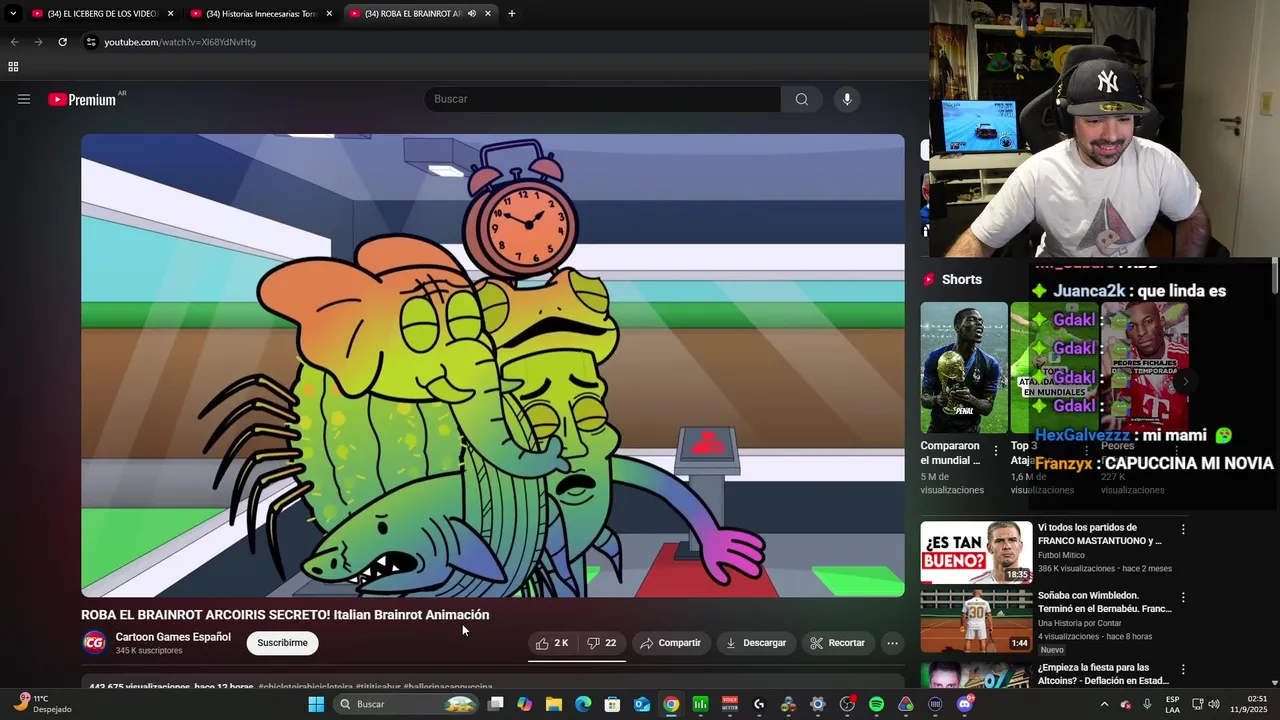Switch to Historias Innecesarias tab
The height and width of the screenshot is (720, 1280).
click(260, 14)
